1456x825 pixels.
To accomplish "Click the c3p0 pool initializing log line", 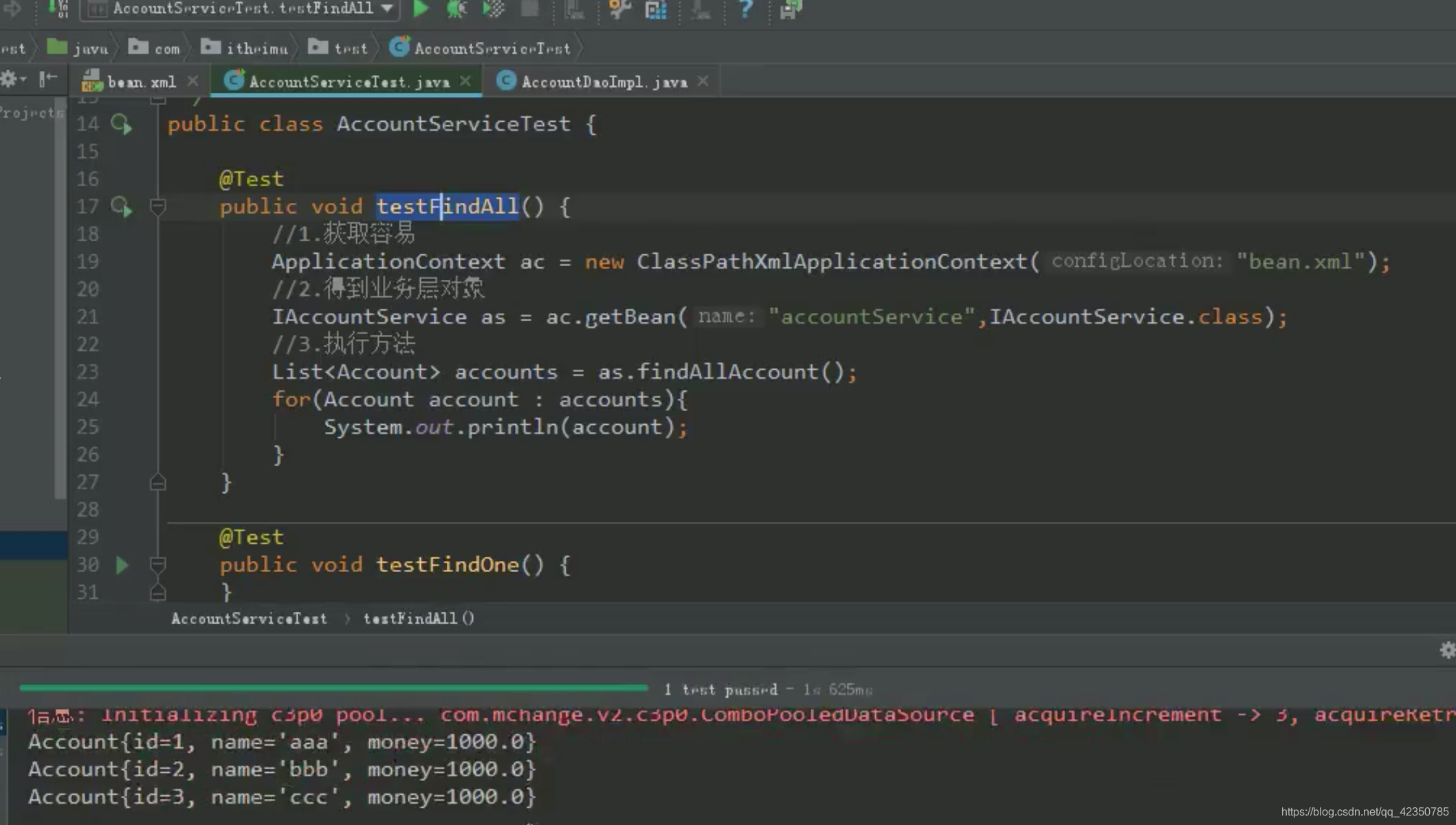I will pyautogui.click(x=742, y=715).
